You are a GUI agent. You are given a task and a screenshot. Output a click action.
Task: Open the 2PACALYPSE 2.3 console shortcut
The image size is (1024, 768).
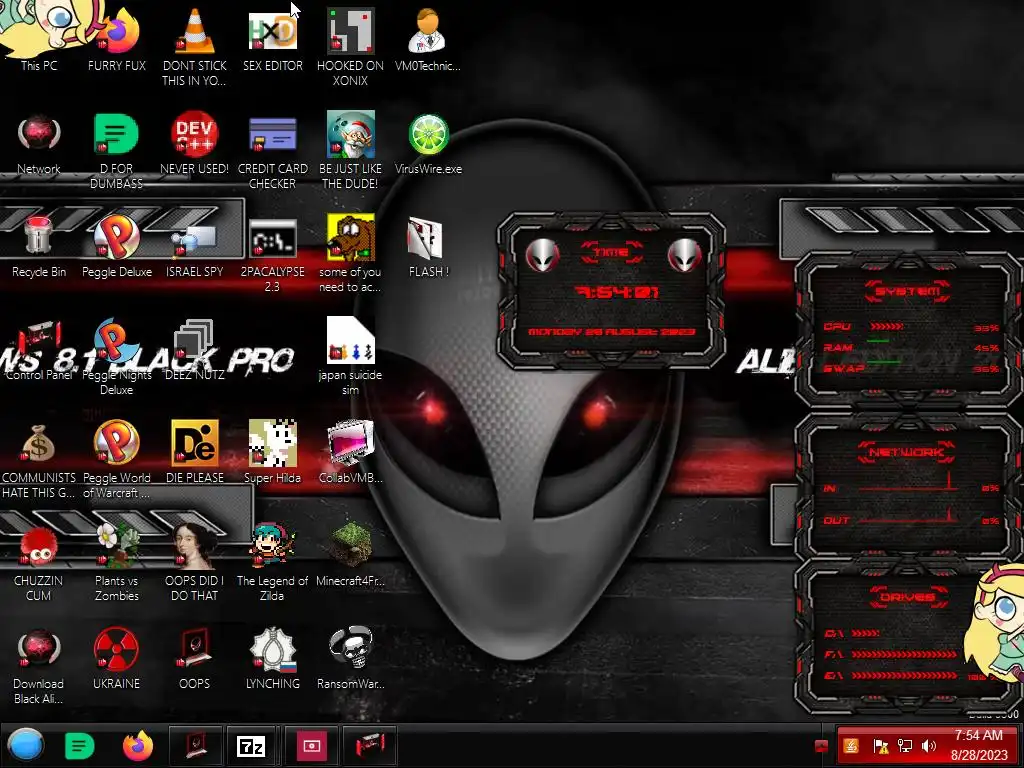pos(272,255)
